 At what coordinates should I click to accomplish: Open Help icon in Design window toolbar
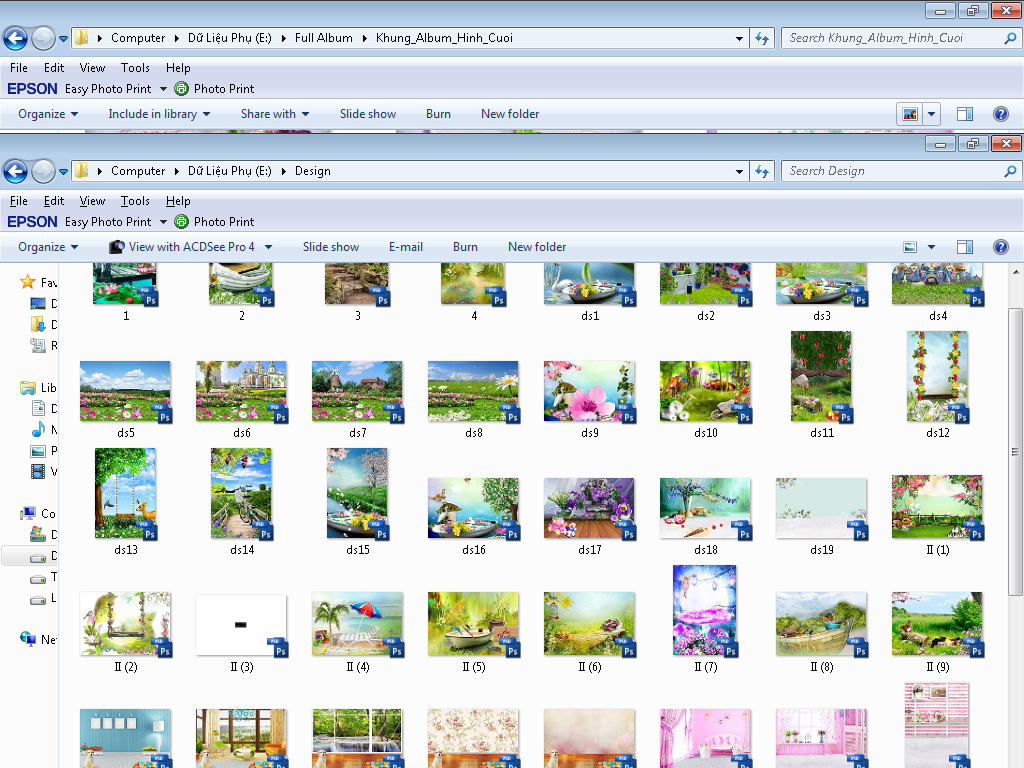point(1000,247)
